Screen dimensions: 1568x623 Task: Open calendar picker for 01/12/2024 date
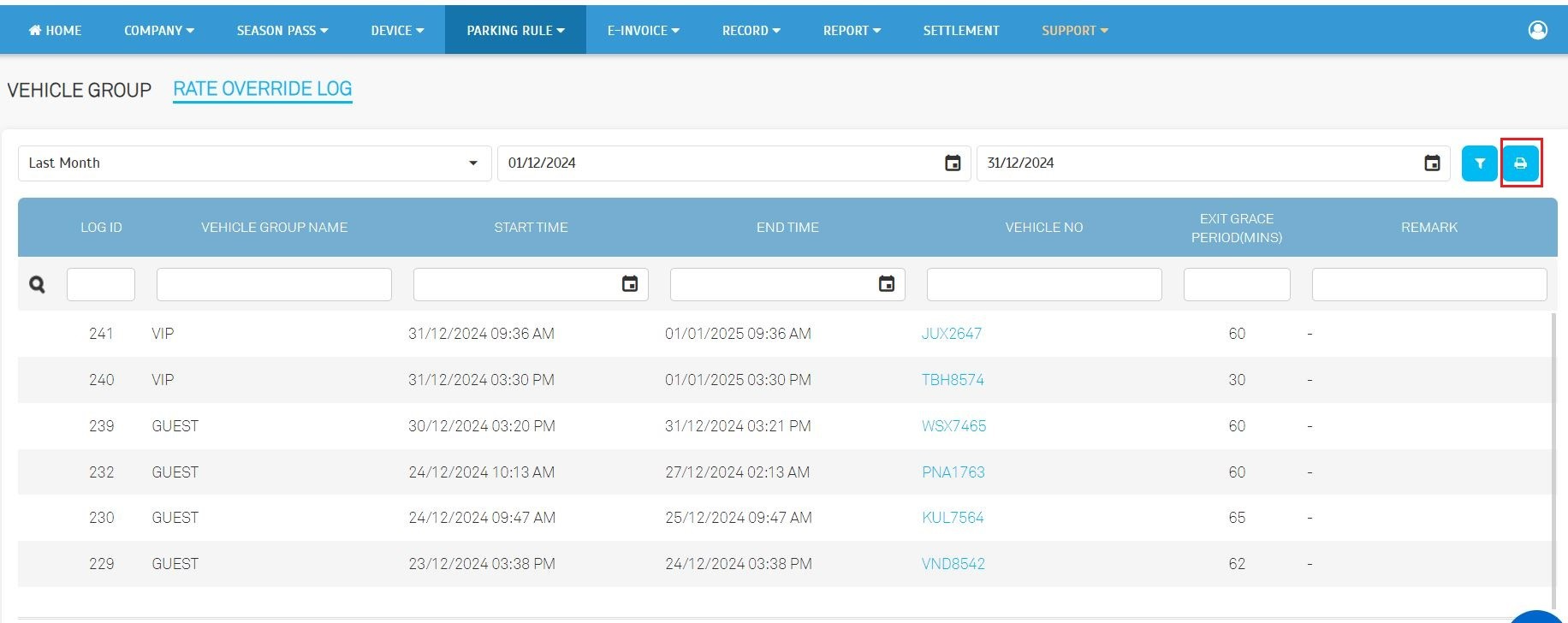coord(952,163)
